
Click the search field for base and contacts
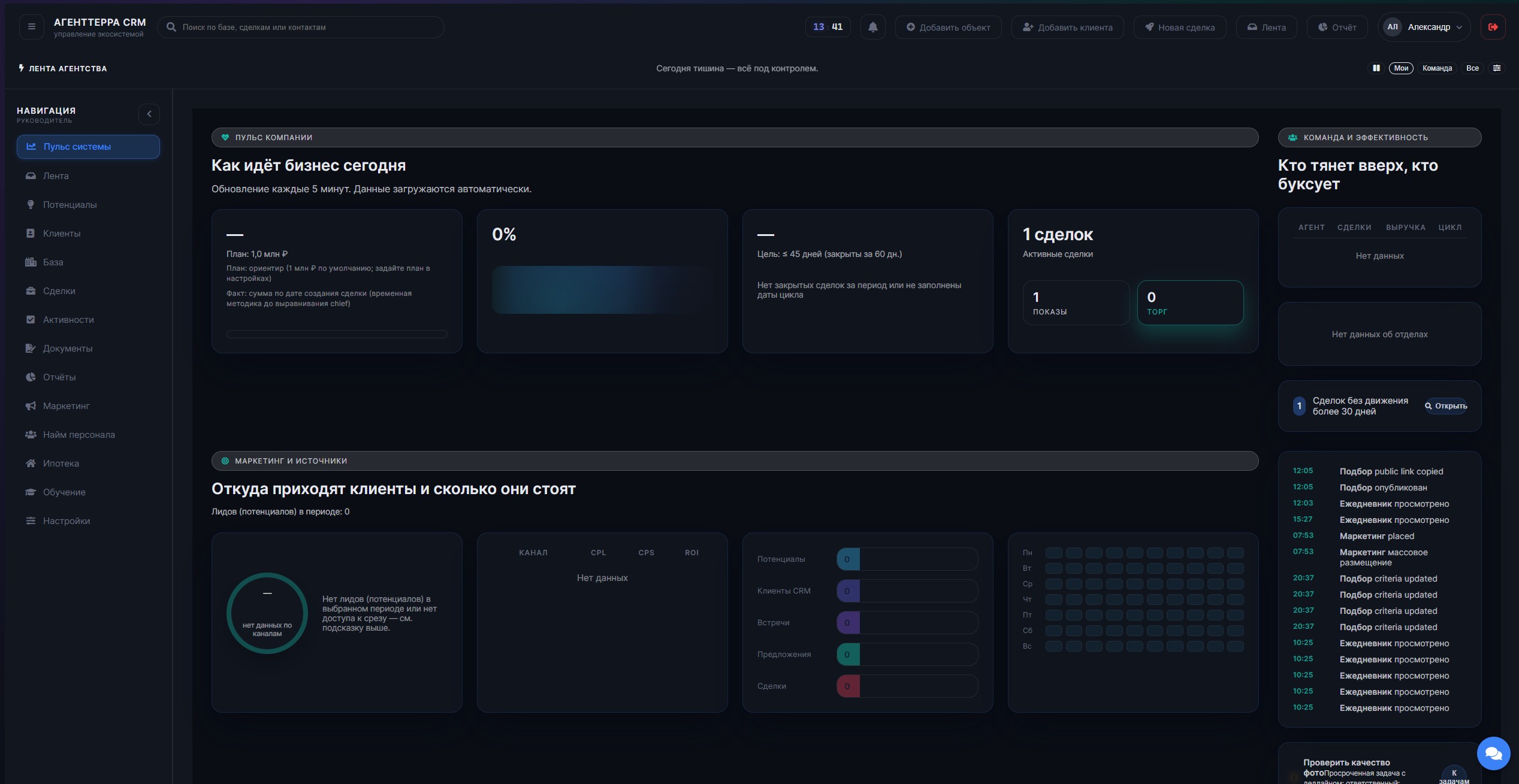[x=301, y=26]
